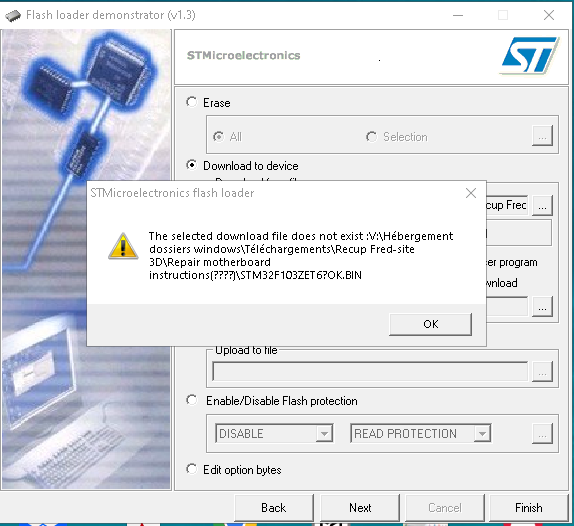This screenshot has width=574, height=526.
Task: Close the STMicroelectronics flash loader dialog
Action: tap(471, 193)
